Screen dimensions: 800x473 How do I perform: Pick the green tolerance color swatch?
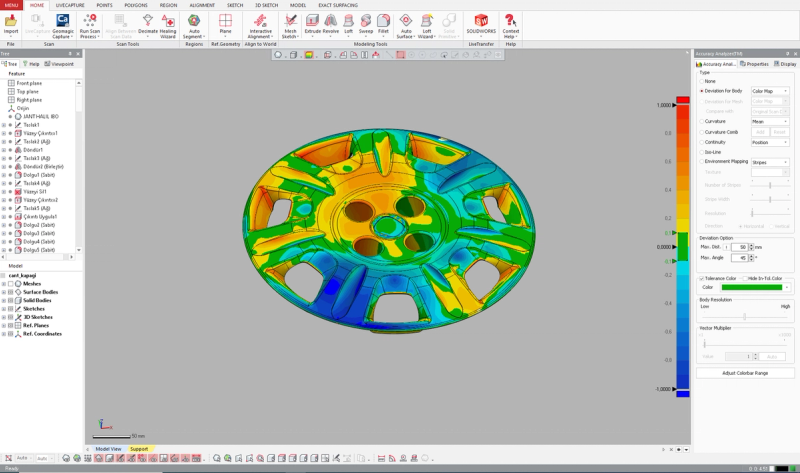[x=752, y=287]
